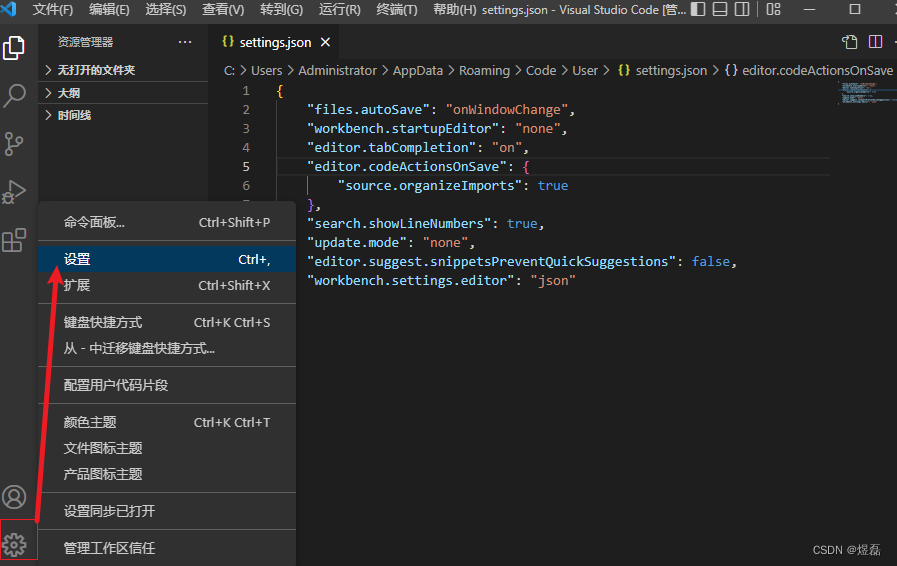This screenshot has height=566, width=897.
Task: Click the Administrator breadcrumb segment
Action: [338, 70]
